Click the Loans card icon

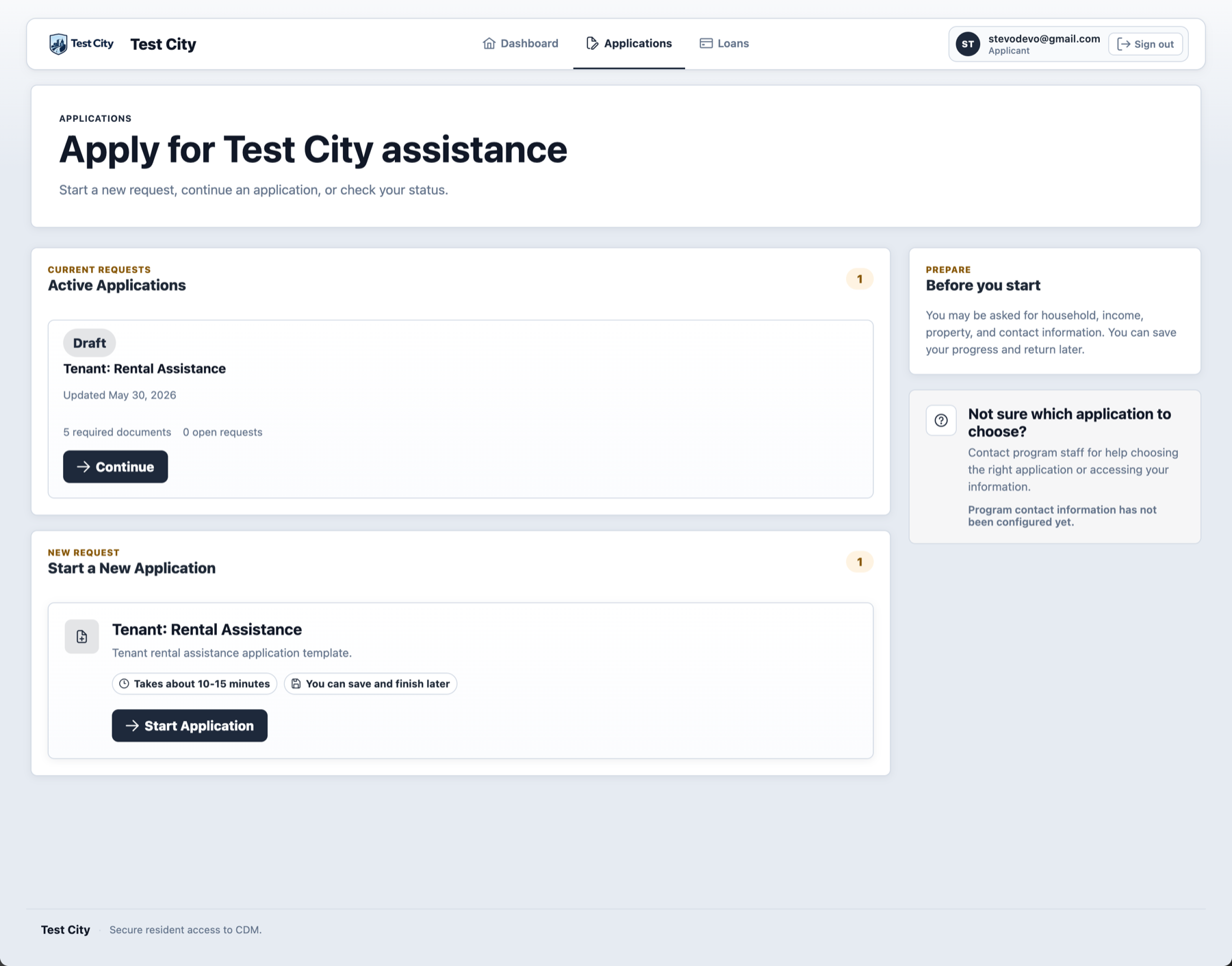(x=706, y=43)
